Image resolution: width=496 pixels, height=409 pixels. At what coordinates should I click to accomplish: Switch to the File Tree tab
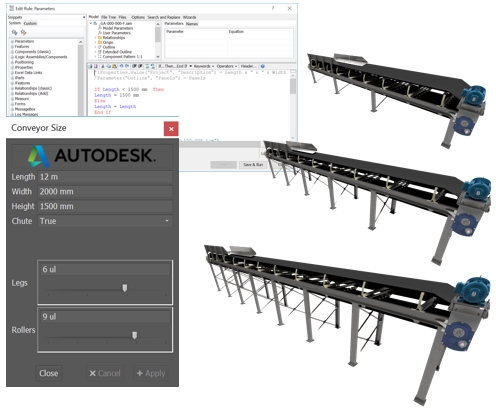tap(109, 17)
